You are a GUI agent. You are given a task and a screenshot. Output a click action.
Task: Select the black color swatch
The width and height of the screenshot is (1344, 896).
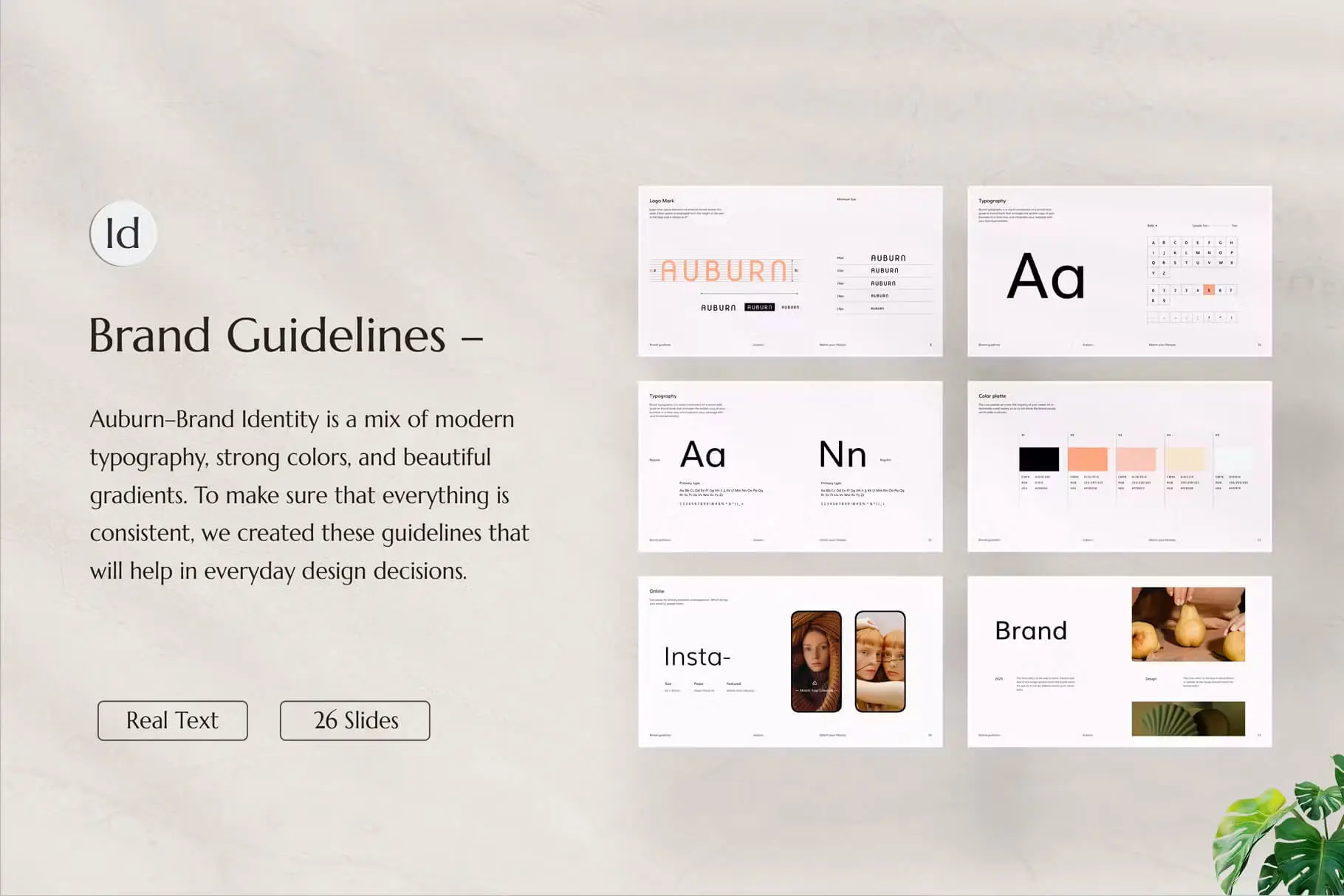pyautogui.click(x=1038, y=459)
